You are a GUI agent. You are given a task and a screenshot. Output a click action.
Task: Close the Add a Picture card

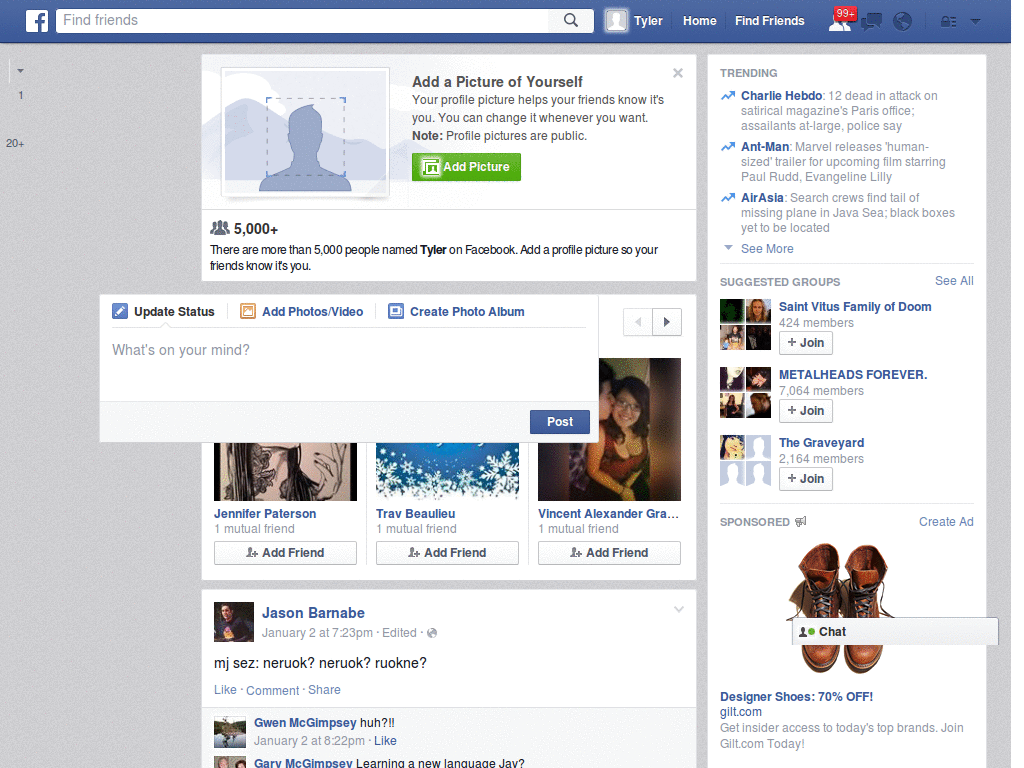tap(678, 73)
